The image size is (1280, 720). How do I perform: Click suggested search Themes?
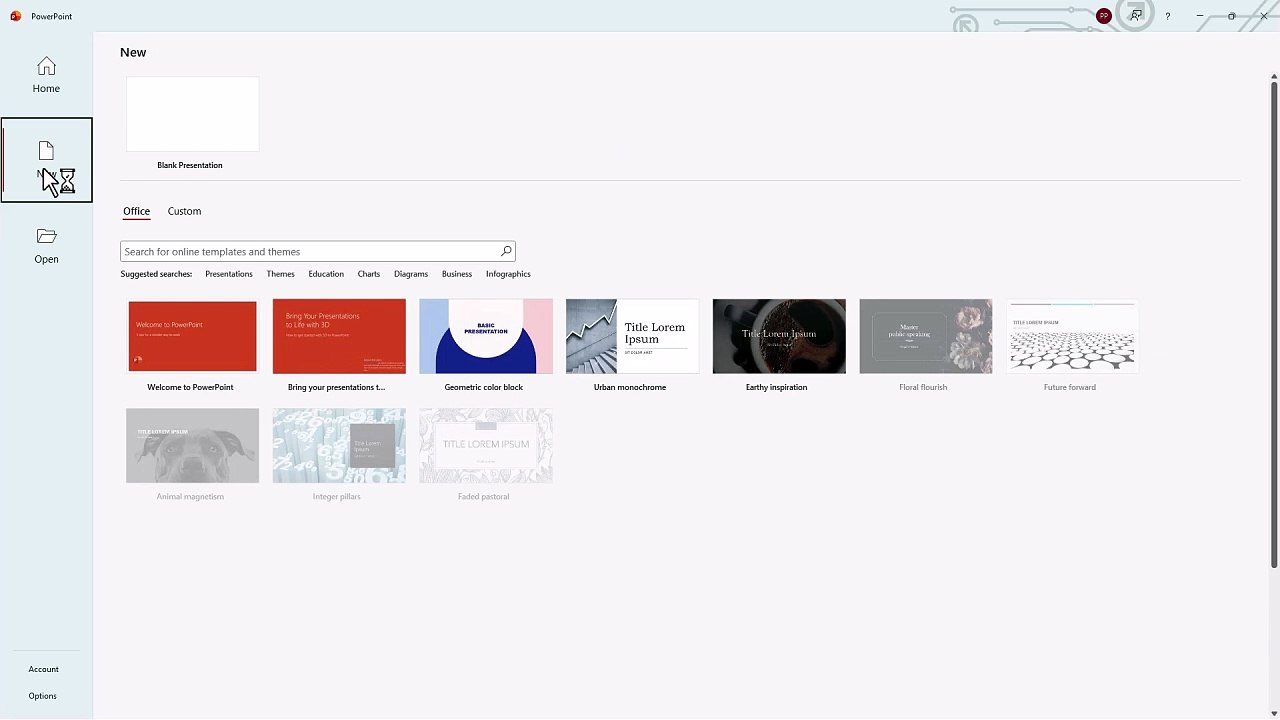click(280, 274)
